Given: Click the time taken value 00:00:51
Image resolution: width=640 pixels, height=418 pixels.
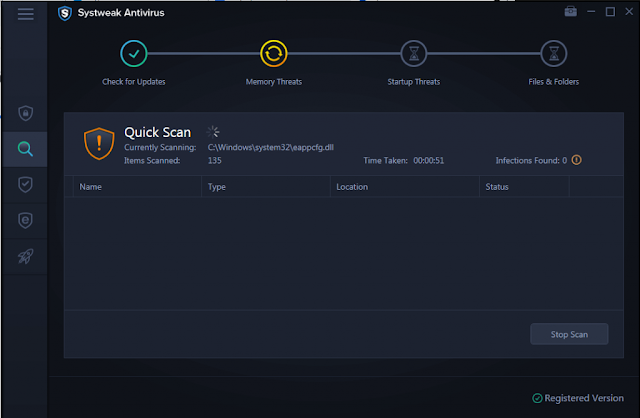Looking at the screenshot, I should [429, 160].
